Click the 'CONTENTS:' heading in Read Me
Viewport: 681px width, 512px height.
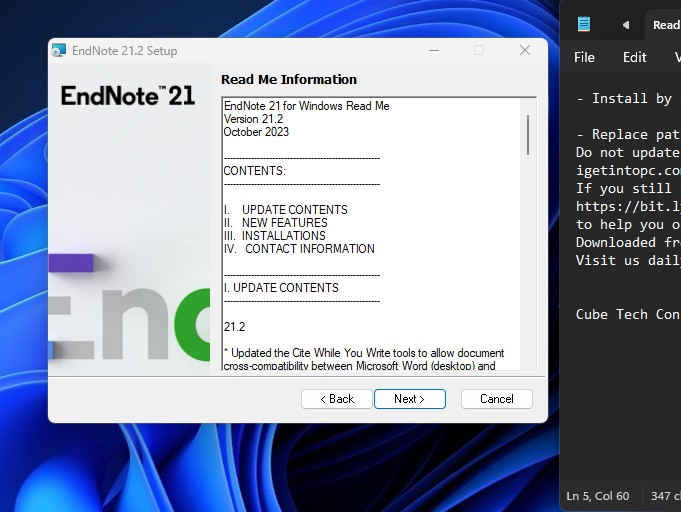pyautogui.click(x=255, y=171)
